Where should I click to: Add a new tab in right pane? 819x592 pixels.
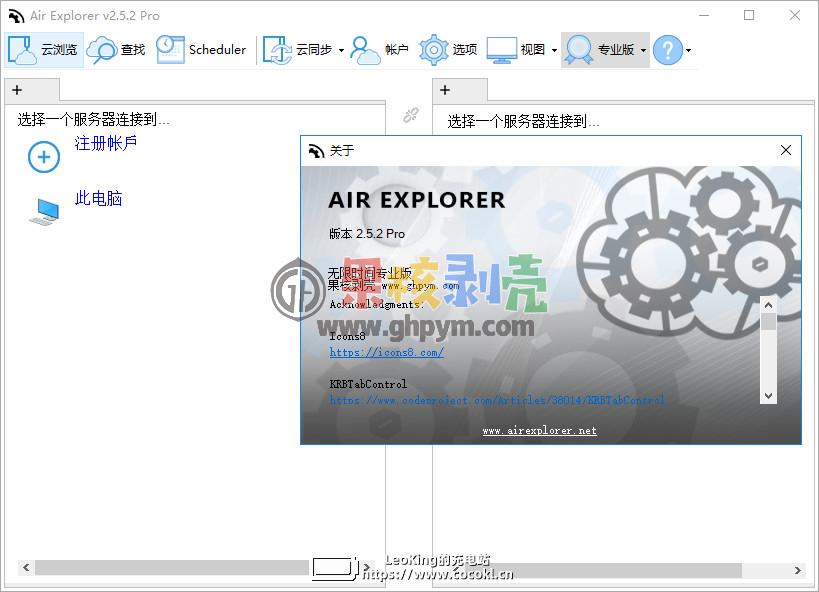[445, 90]
